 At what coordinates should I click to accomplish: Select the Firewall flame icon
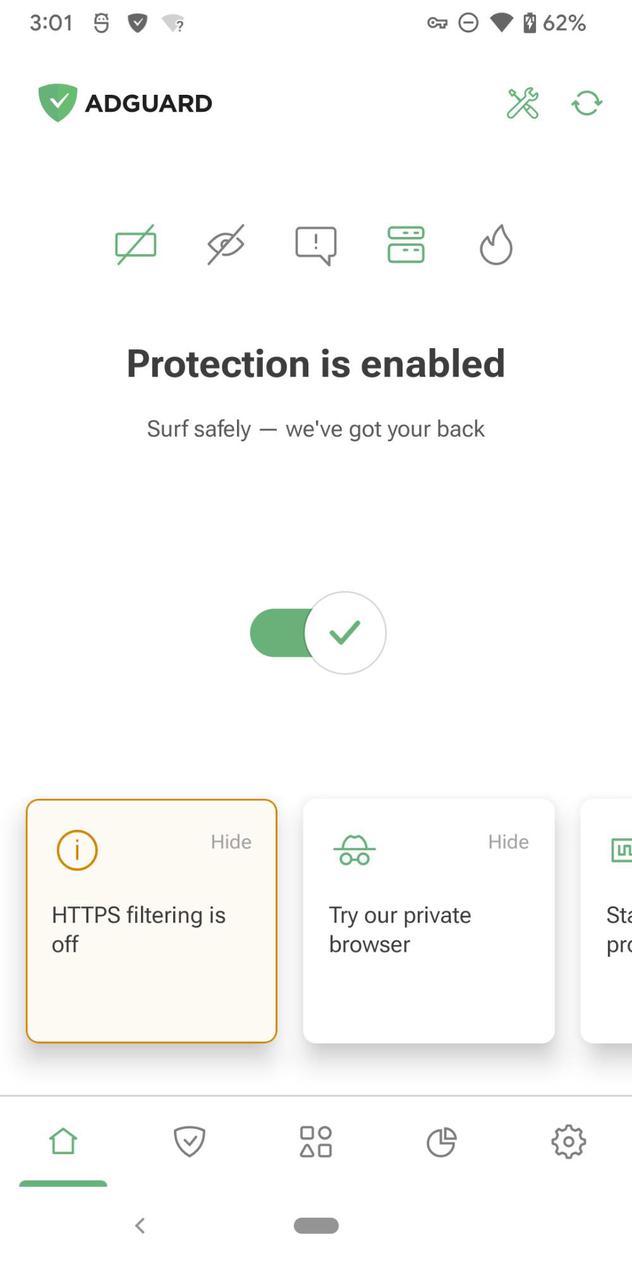pyautogui.click(x=495, y=243)
